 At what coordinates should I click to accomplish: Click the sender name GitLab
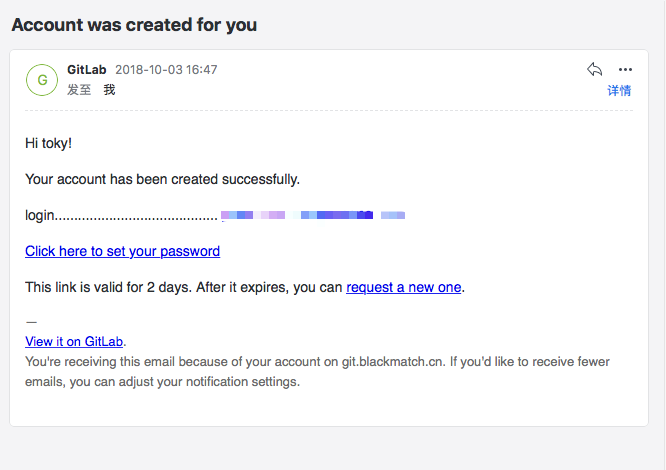(87, 70)
